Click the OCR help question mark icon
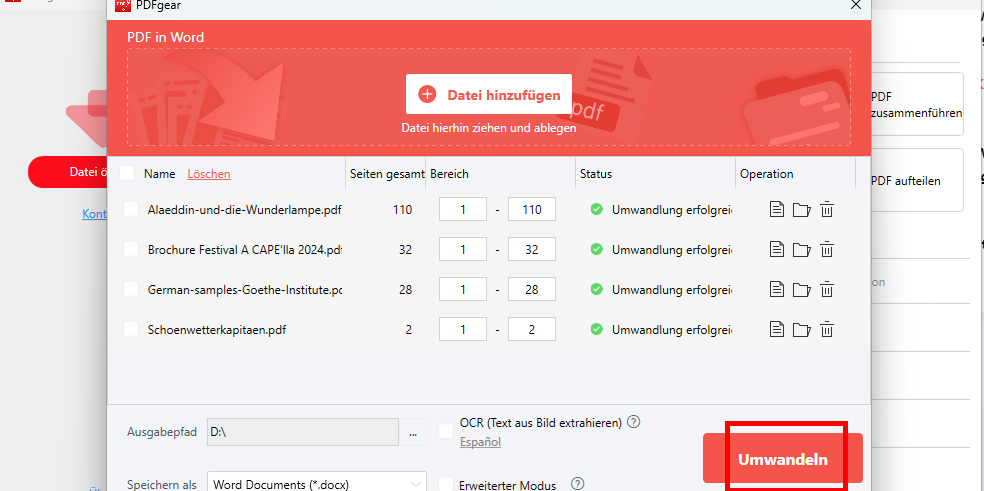This screenshot has width=984, height=491. point(634,422)
